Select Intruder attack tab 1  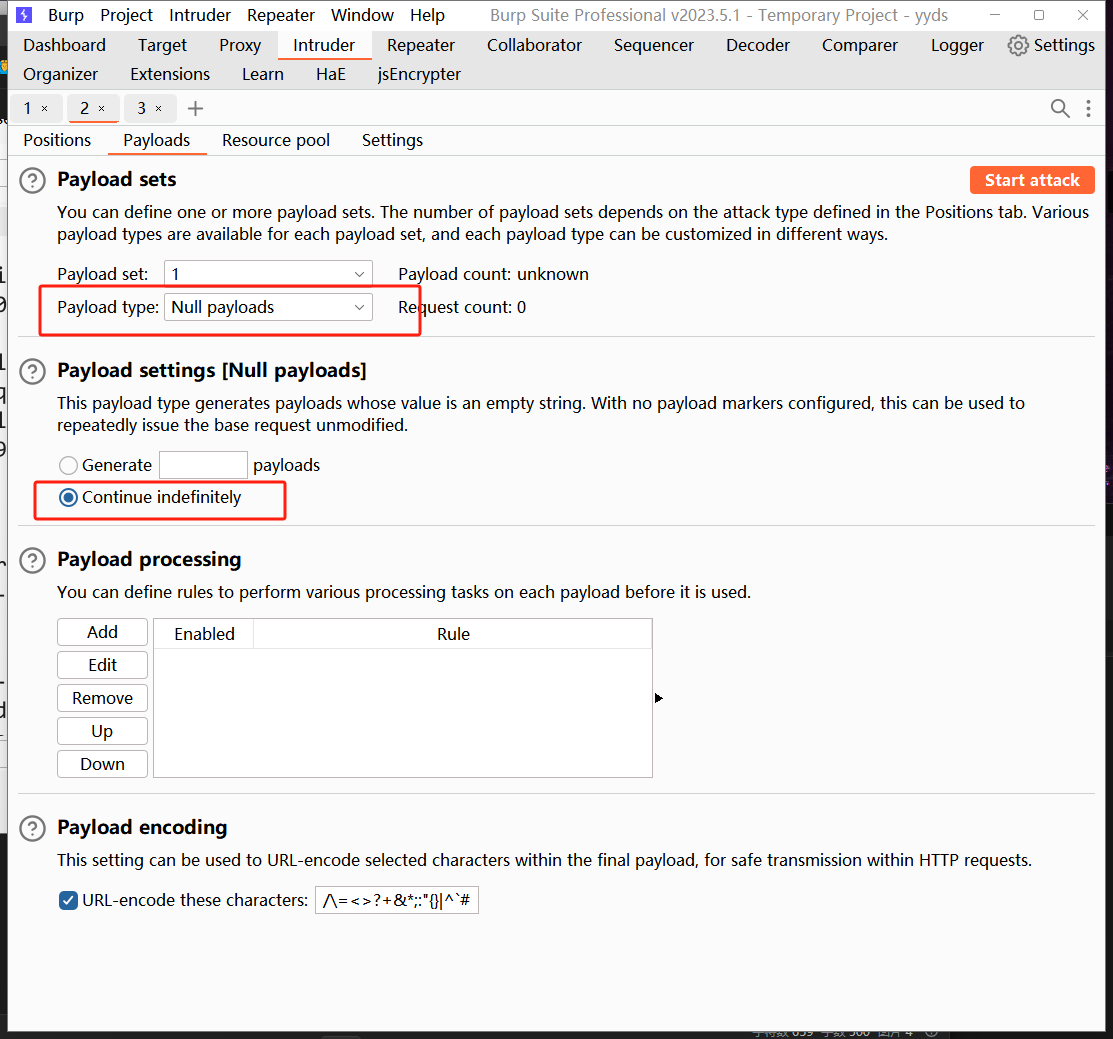28,109
